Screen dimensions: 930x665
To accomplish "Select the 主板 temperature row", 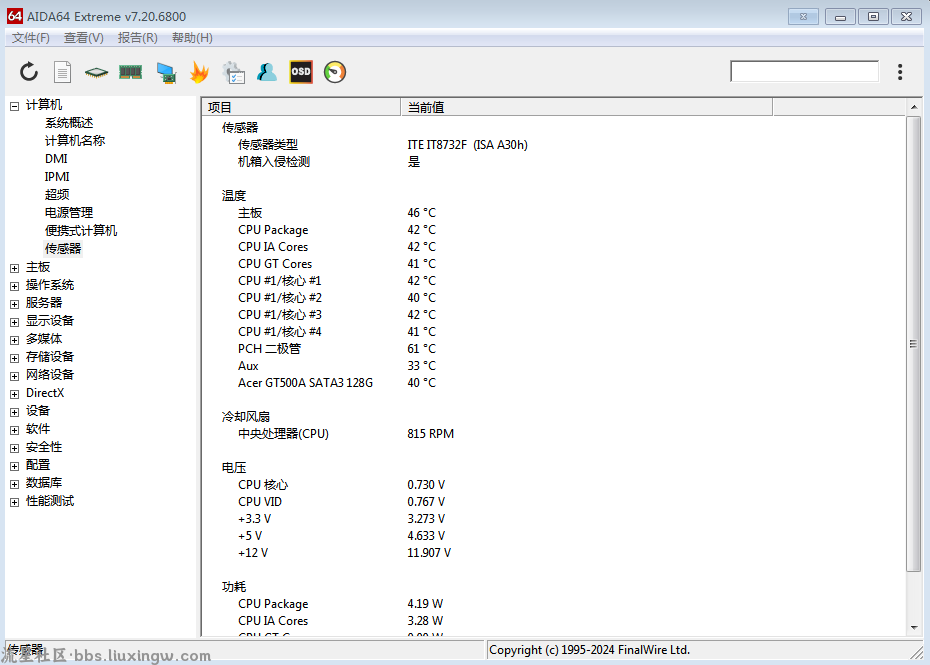I will point(555,213).
